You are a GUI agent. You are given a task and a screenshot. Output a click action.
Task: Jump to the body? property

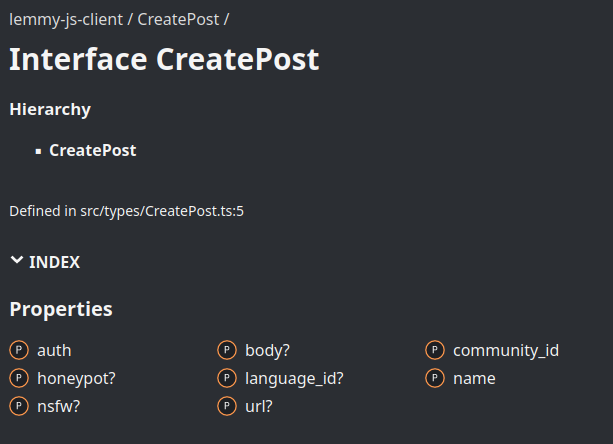click(x=267, y=351)
